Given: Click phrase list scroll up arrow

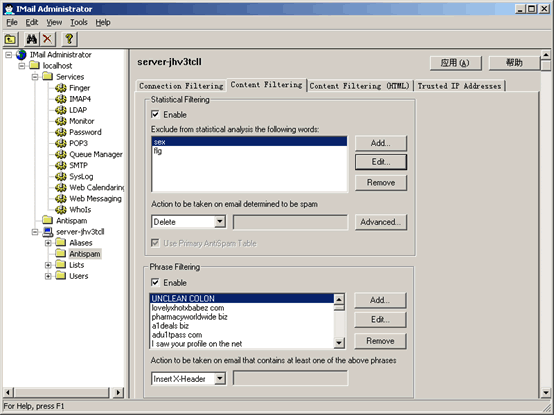Looking at the screenshot, I should tap(339, 299).
